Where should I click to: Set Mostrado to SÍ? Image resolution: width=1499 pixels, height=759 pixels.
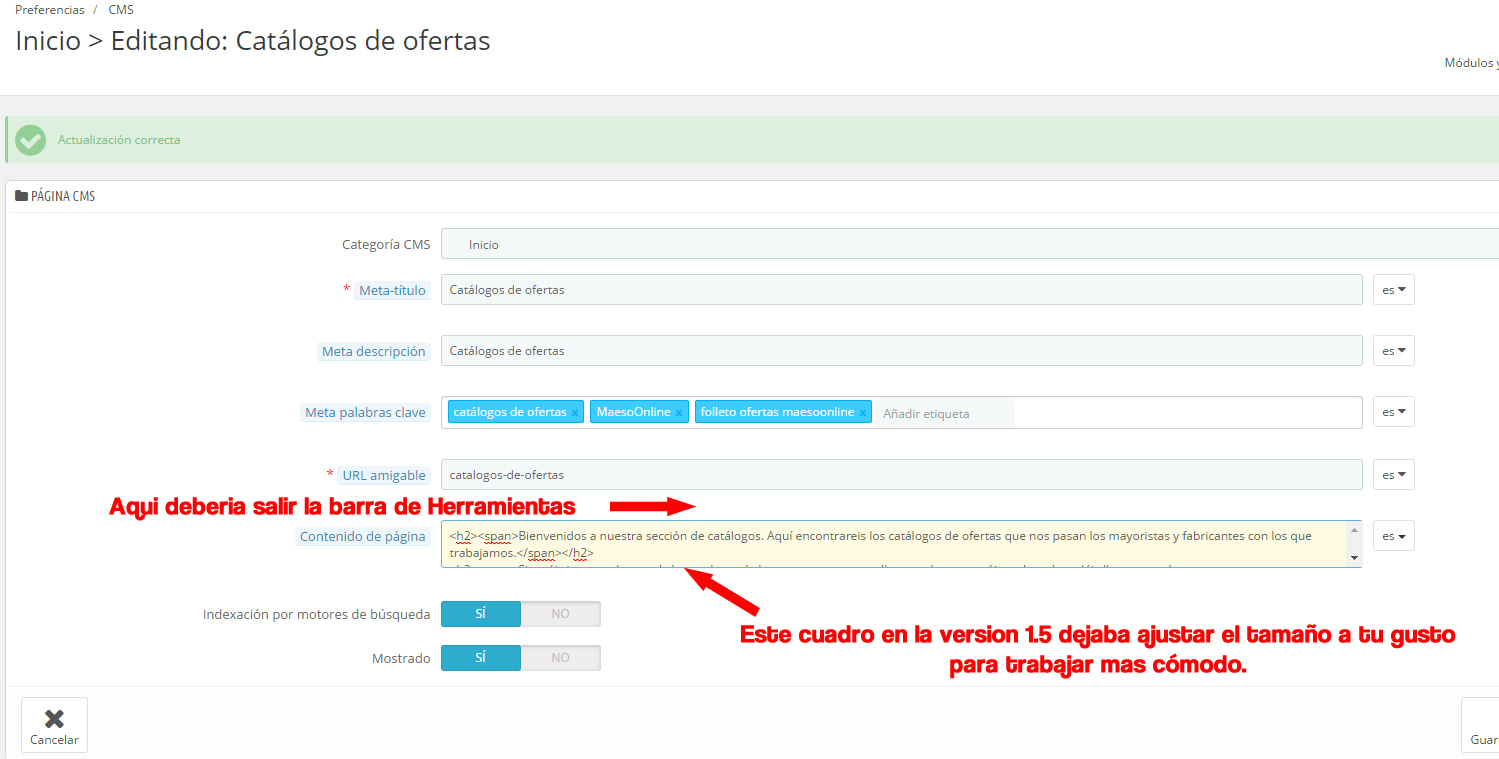[481, 658]
